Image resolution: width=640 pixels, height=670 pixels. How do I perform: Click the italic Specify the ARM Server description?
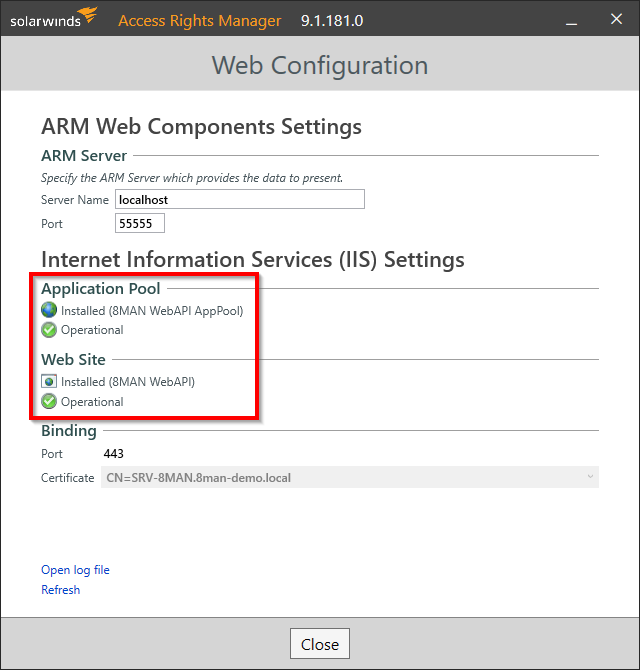pos(192,178)
